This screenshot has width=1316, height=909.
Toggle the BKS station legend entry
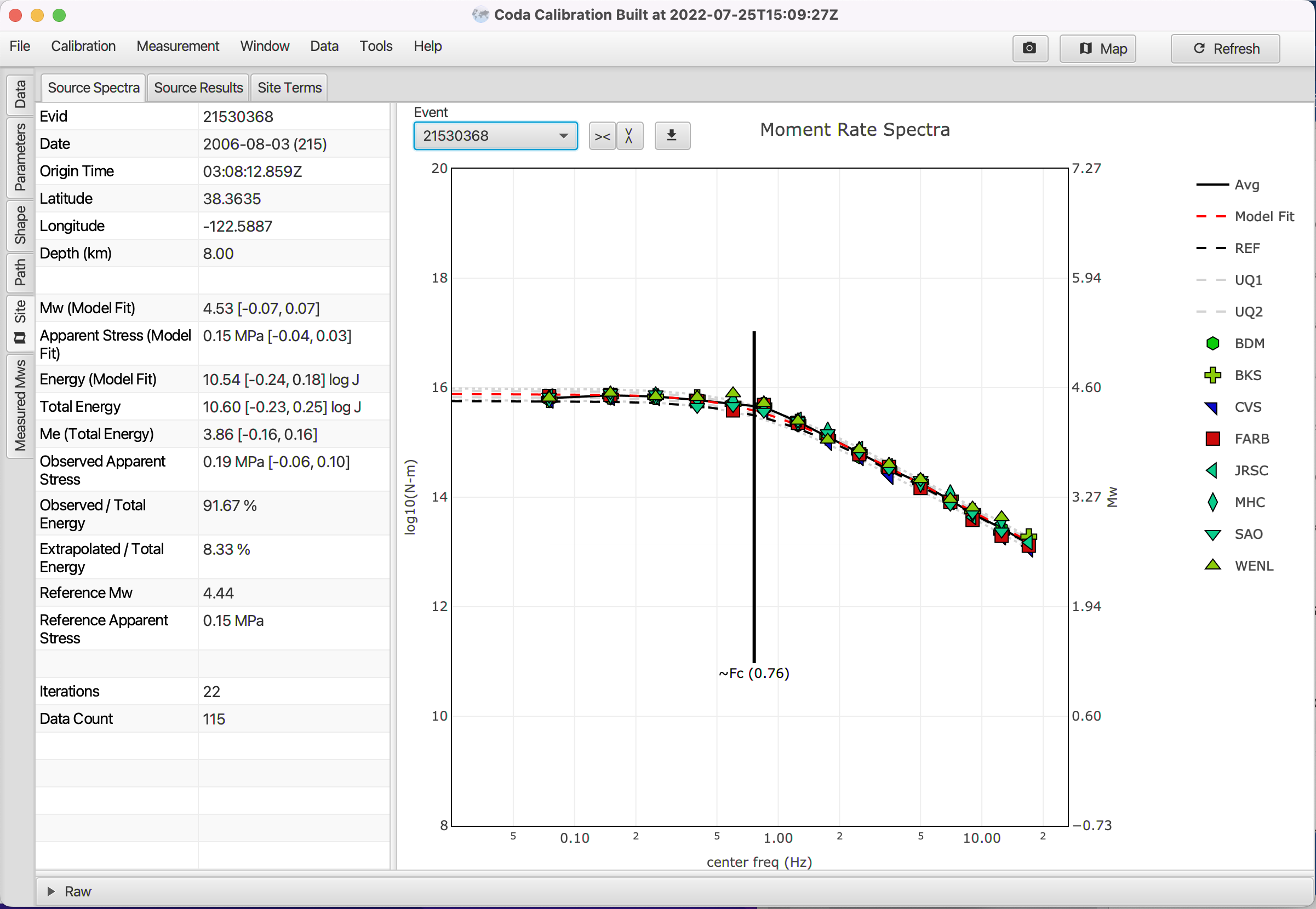[1234, 375]
